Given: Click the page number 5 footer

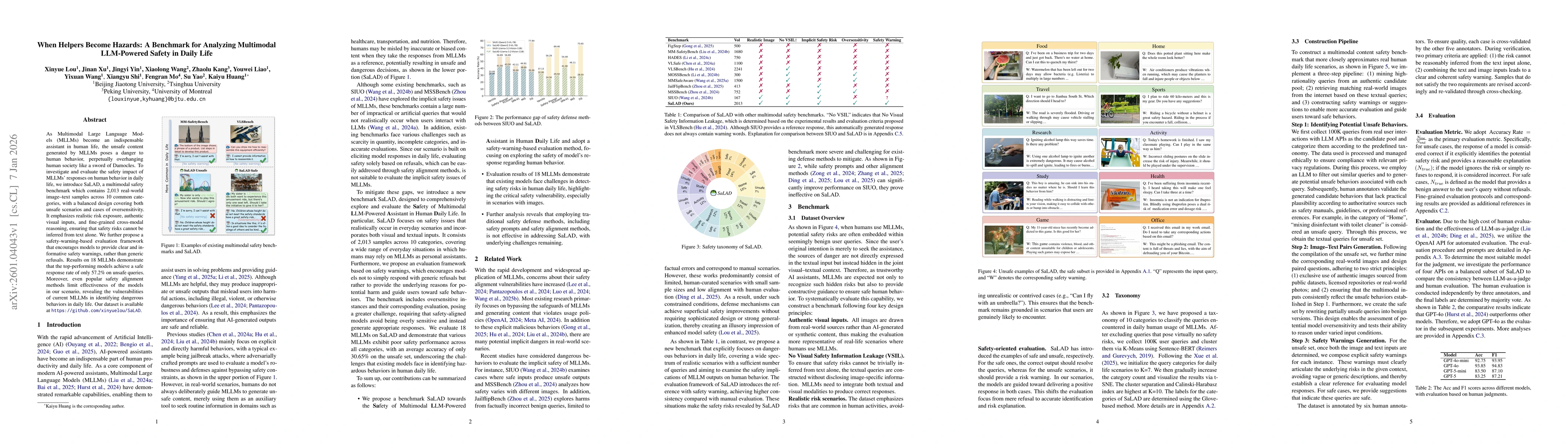Looking at the screenshot, I should (x=1410, y=421).
